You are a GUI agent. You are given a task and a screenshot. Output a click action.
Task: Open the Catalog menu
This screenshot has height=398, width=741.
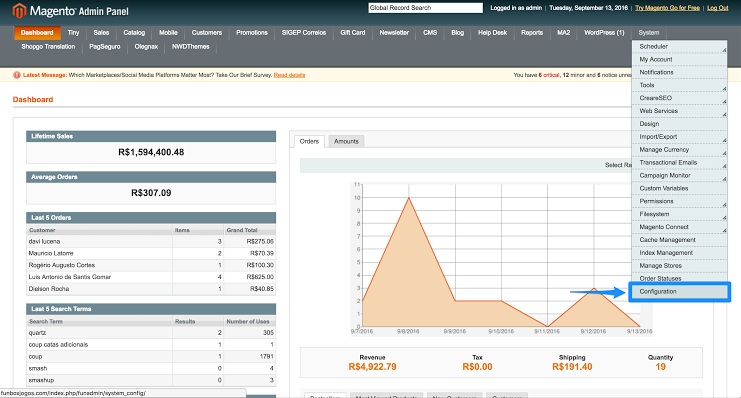pos(134,33)
